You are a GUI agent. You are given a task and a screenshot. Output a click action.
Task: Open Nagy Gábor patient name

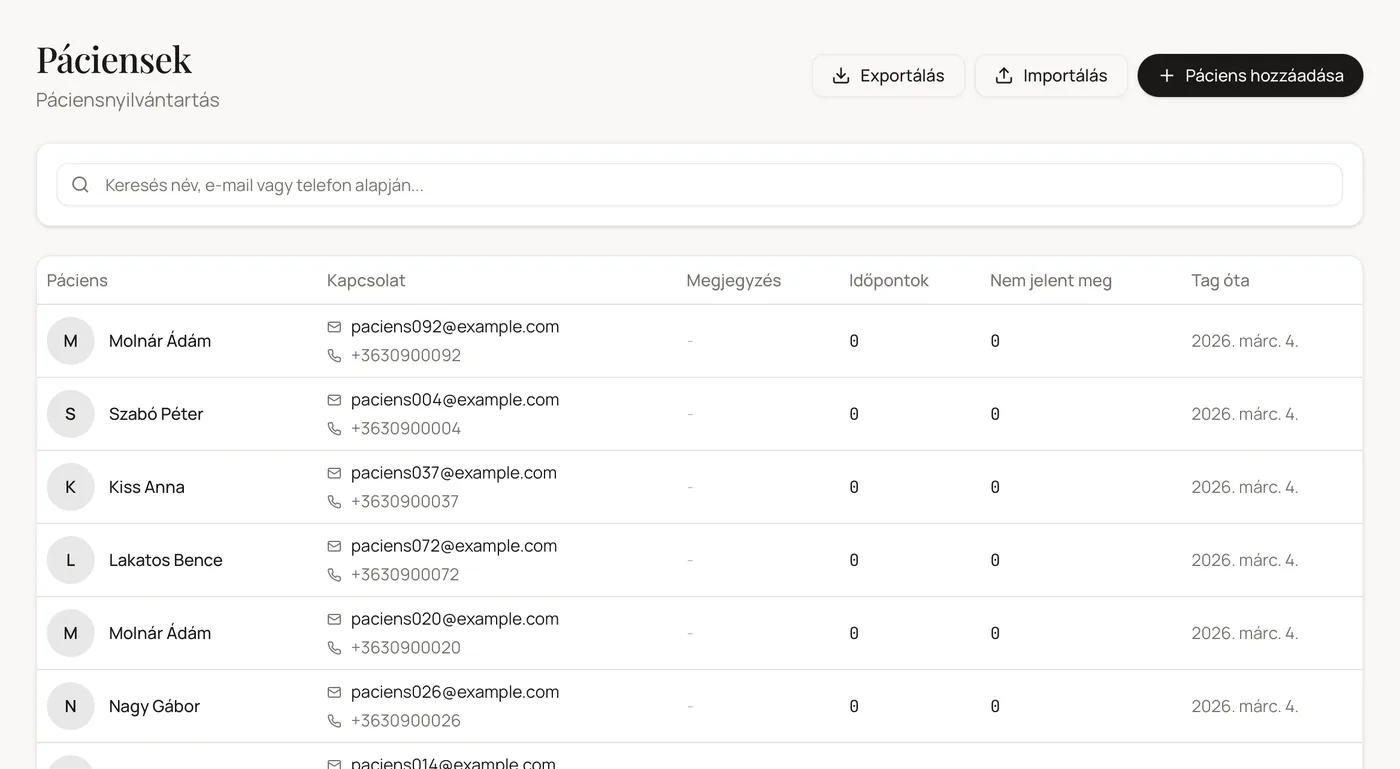154,706
